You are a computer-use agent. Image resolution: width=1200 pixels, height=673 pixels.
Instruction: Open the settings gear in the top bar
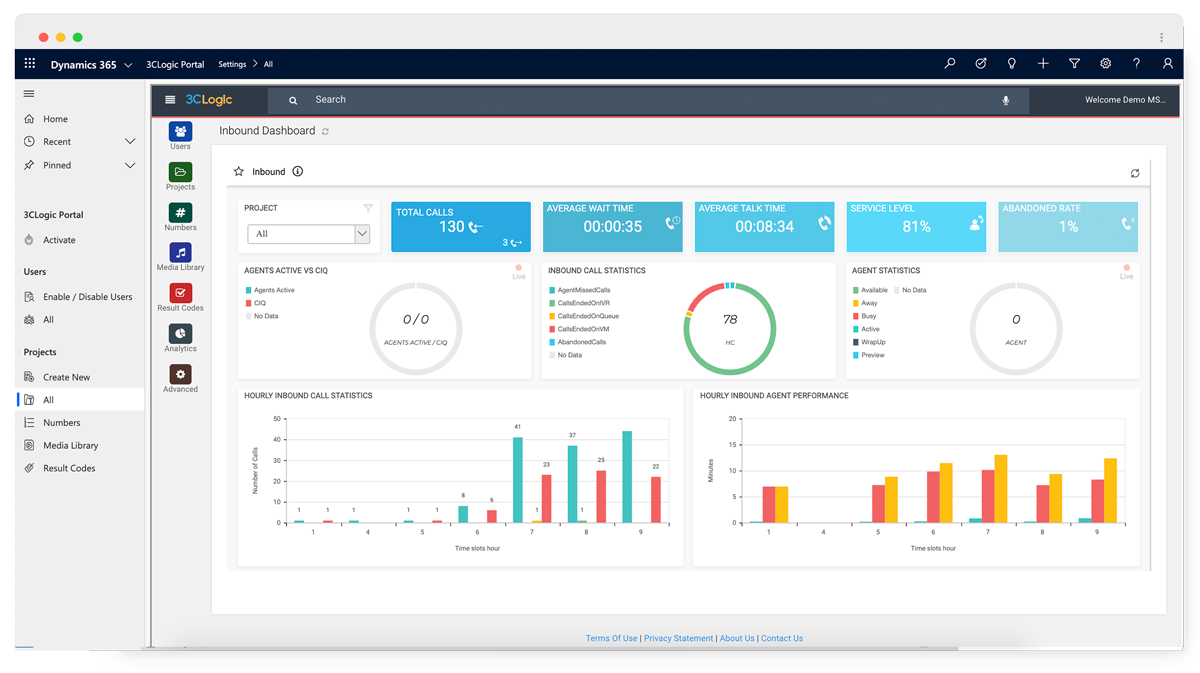[x=1105, y=63]
